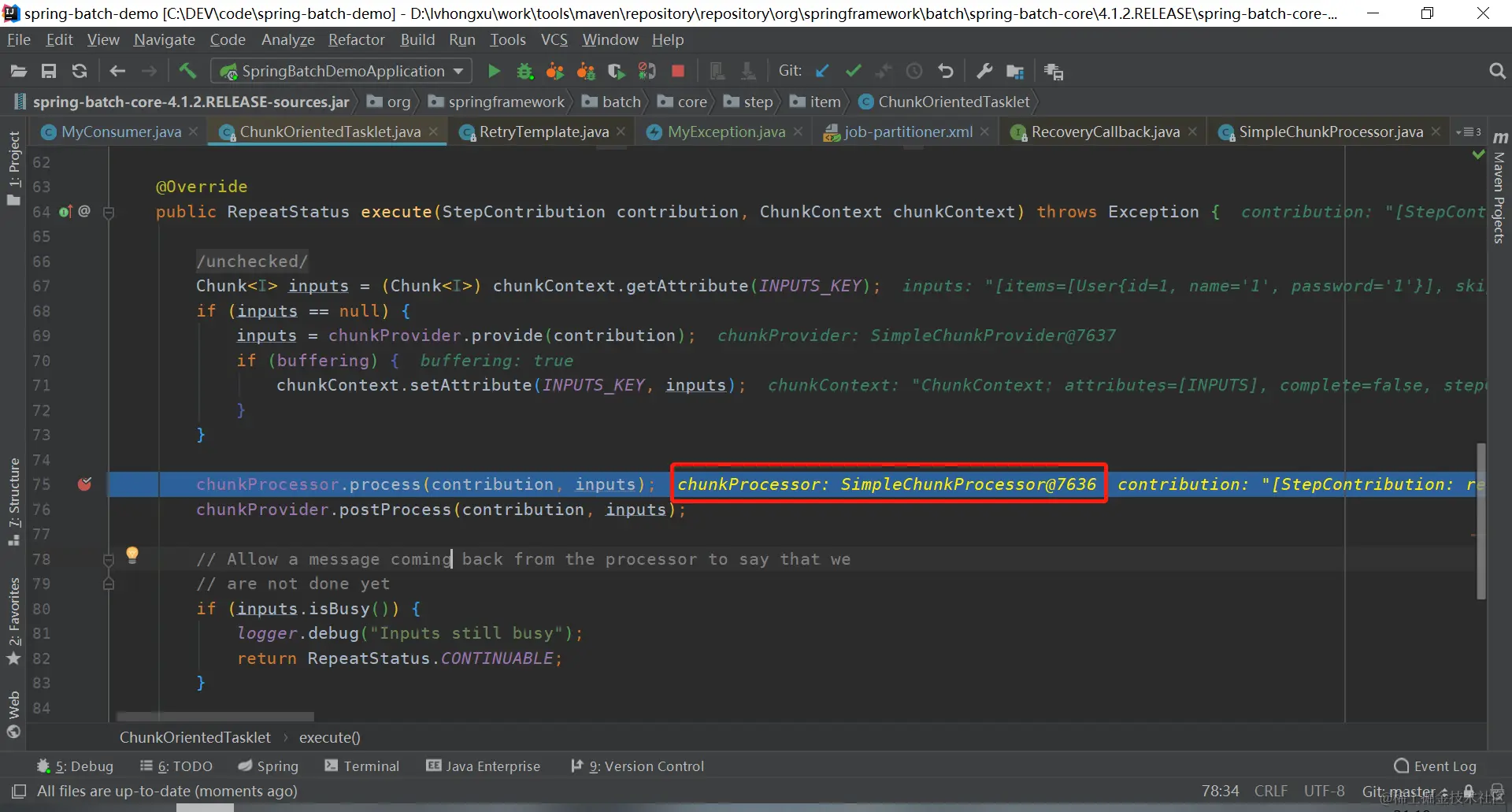Stop the running process with red square
Viewport: 1512px width, 812px height.
click(x=678, y=72)
